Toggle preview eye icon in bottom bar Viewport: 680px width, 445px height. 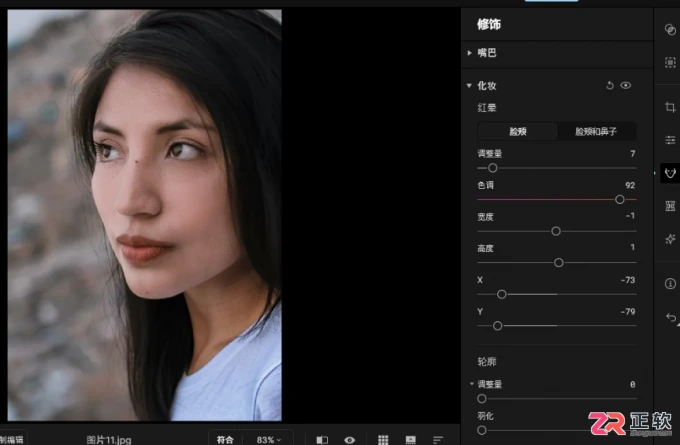(350, 440)
